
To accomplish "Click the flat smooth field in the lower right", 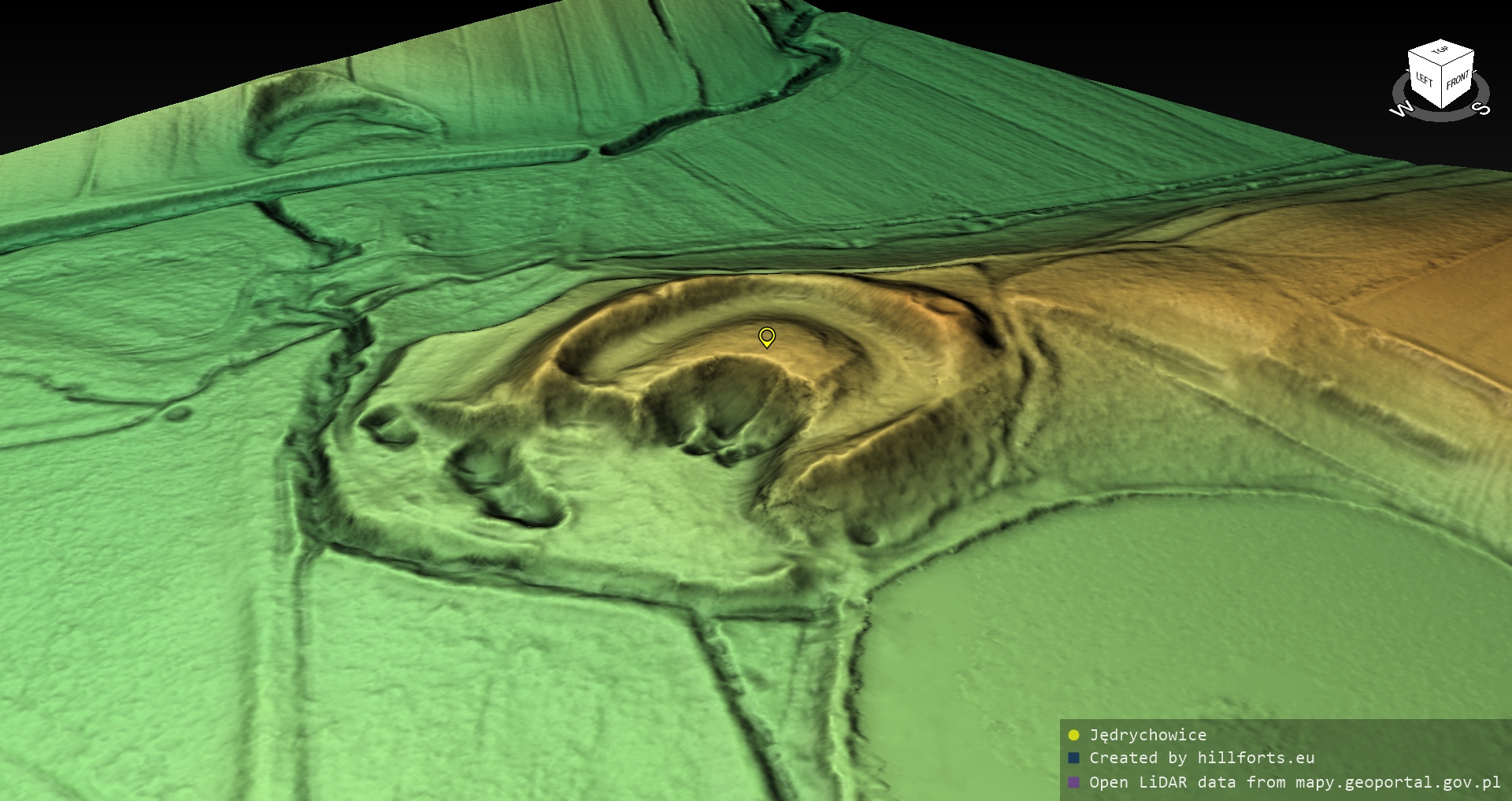I will (x=1181, y=614).
